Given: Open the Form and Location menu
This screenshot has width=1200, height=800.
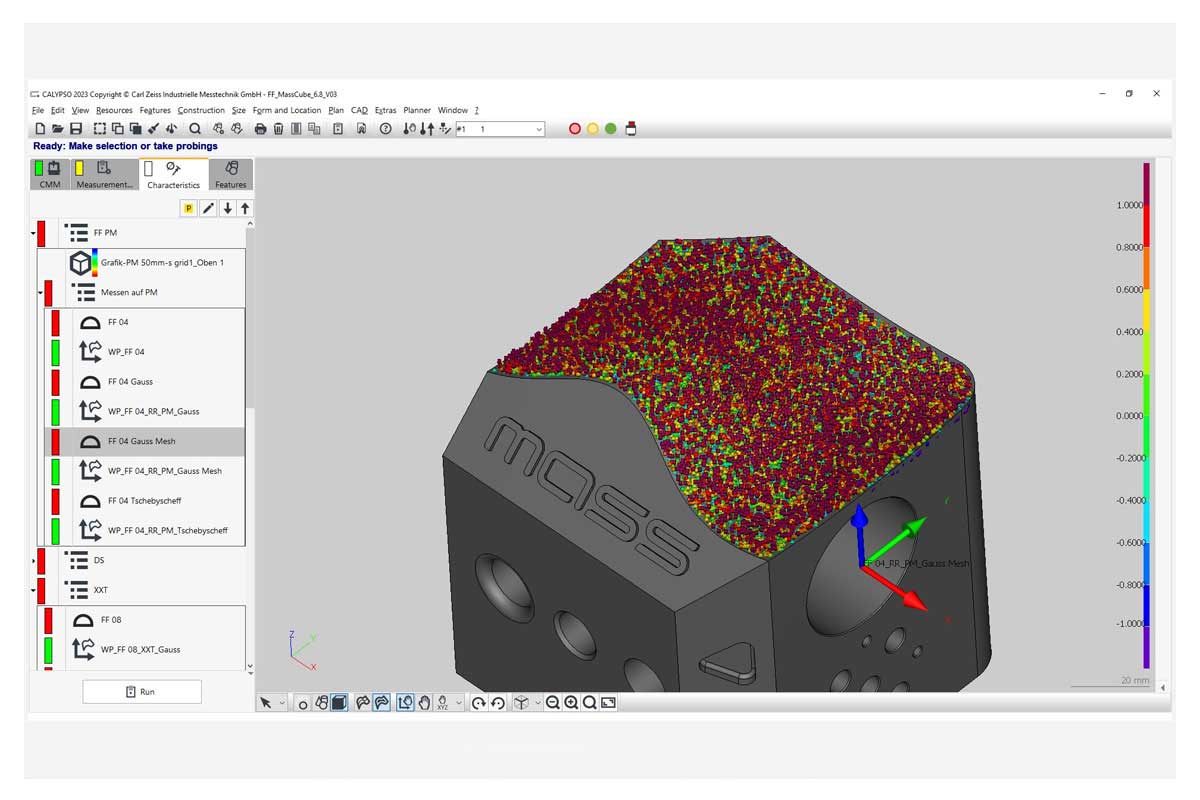Looking at the screenshot, I should (286, 110).
